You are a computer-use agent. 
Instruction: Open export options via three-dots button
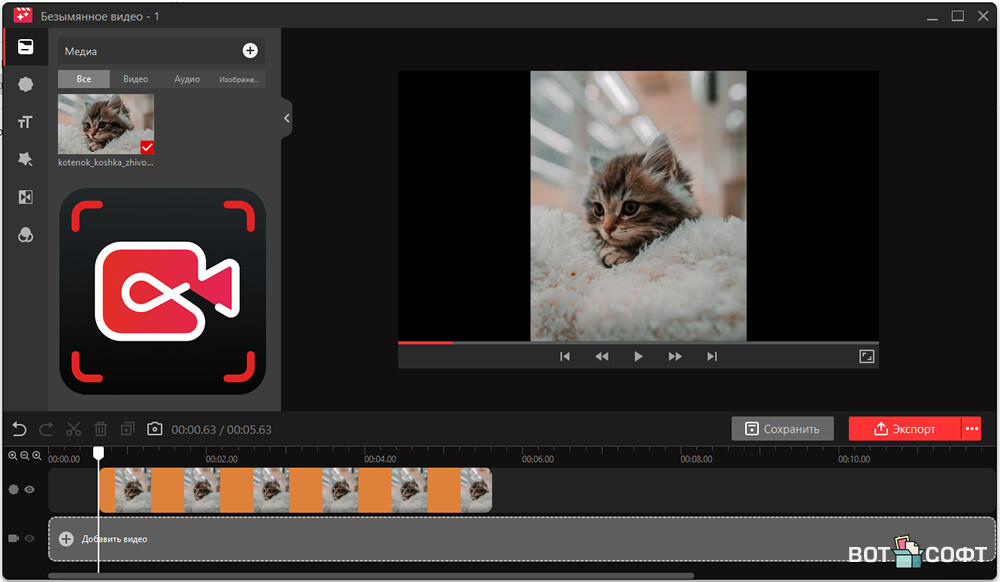(x=972, y=429)
